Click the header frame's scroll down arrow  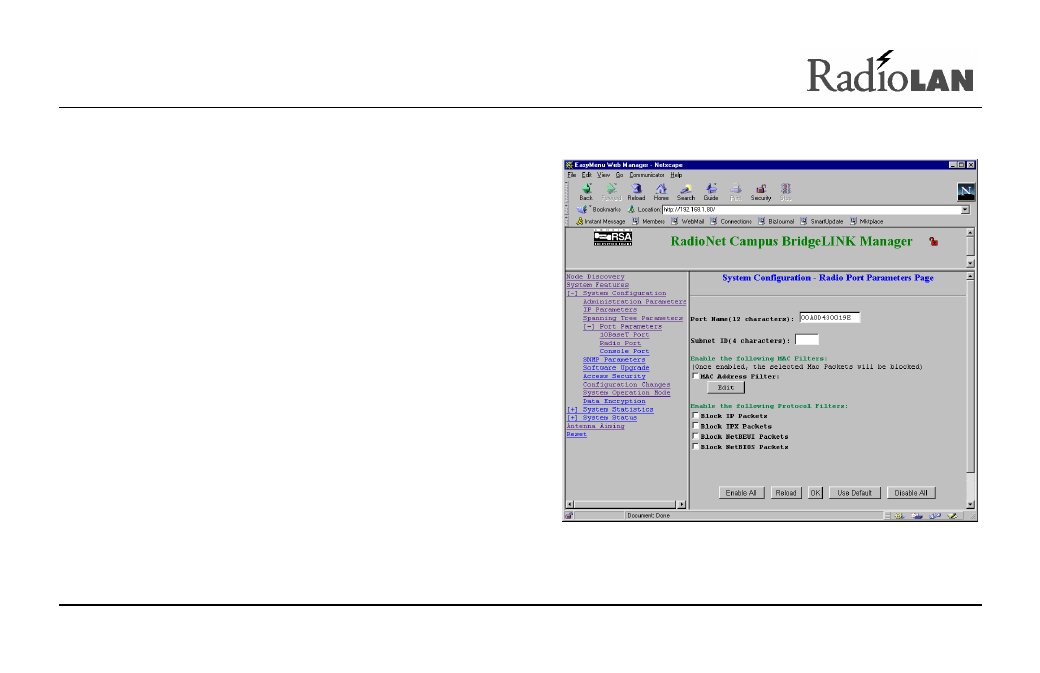(970, 263)
